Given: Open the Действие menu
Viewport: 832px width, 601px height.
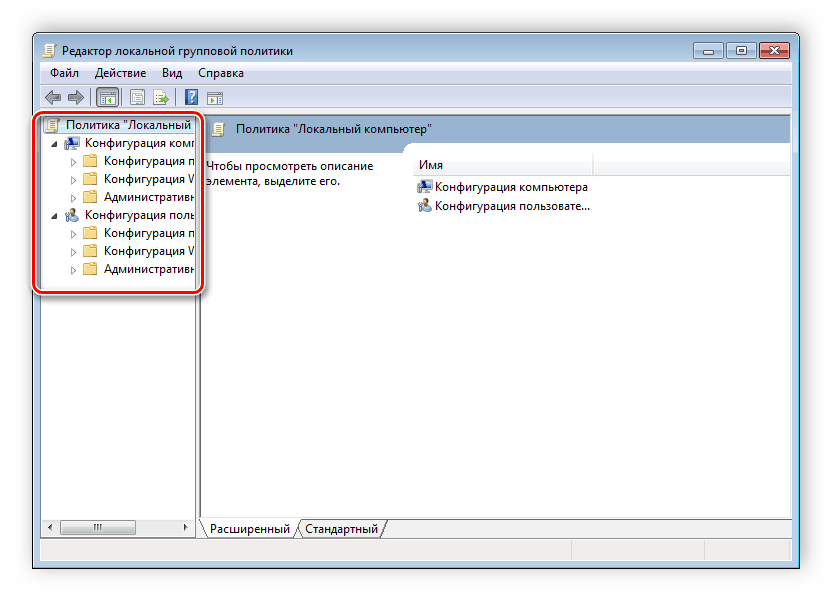Looking at the screenshot, I should [120, 73].
